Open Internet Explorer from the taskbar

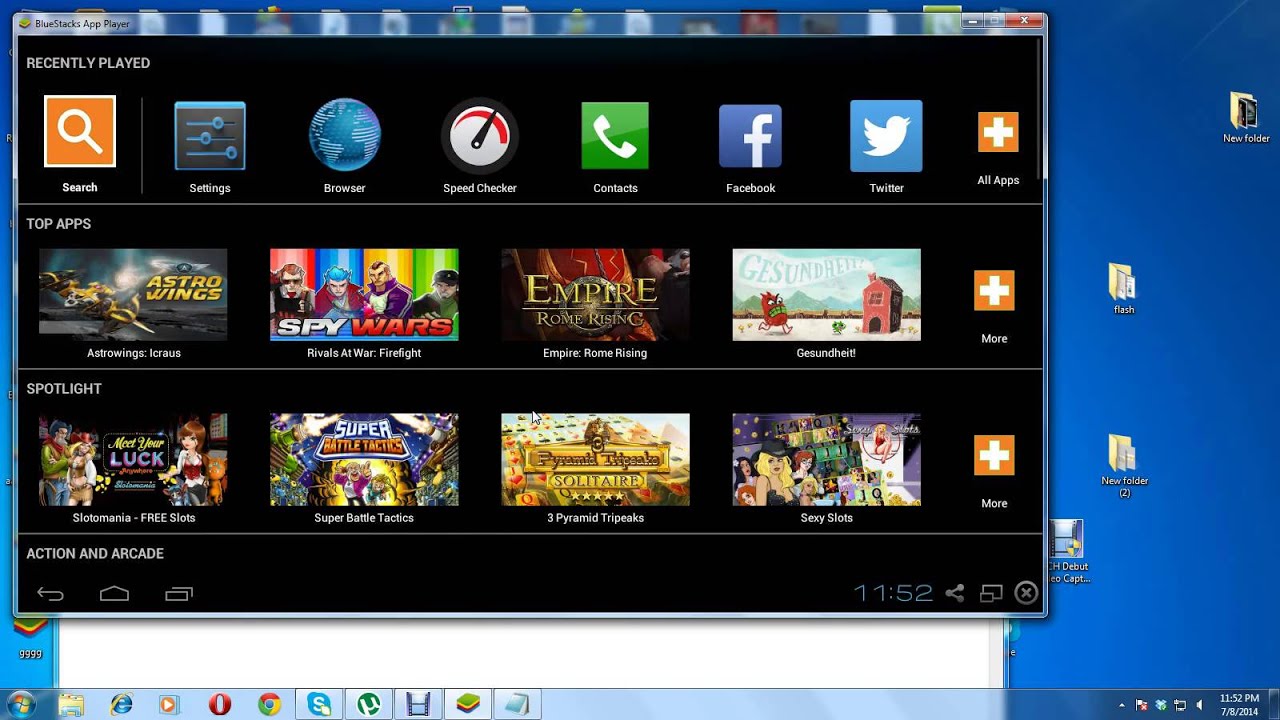click(122, 705)
